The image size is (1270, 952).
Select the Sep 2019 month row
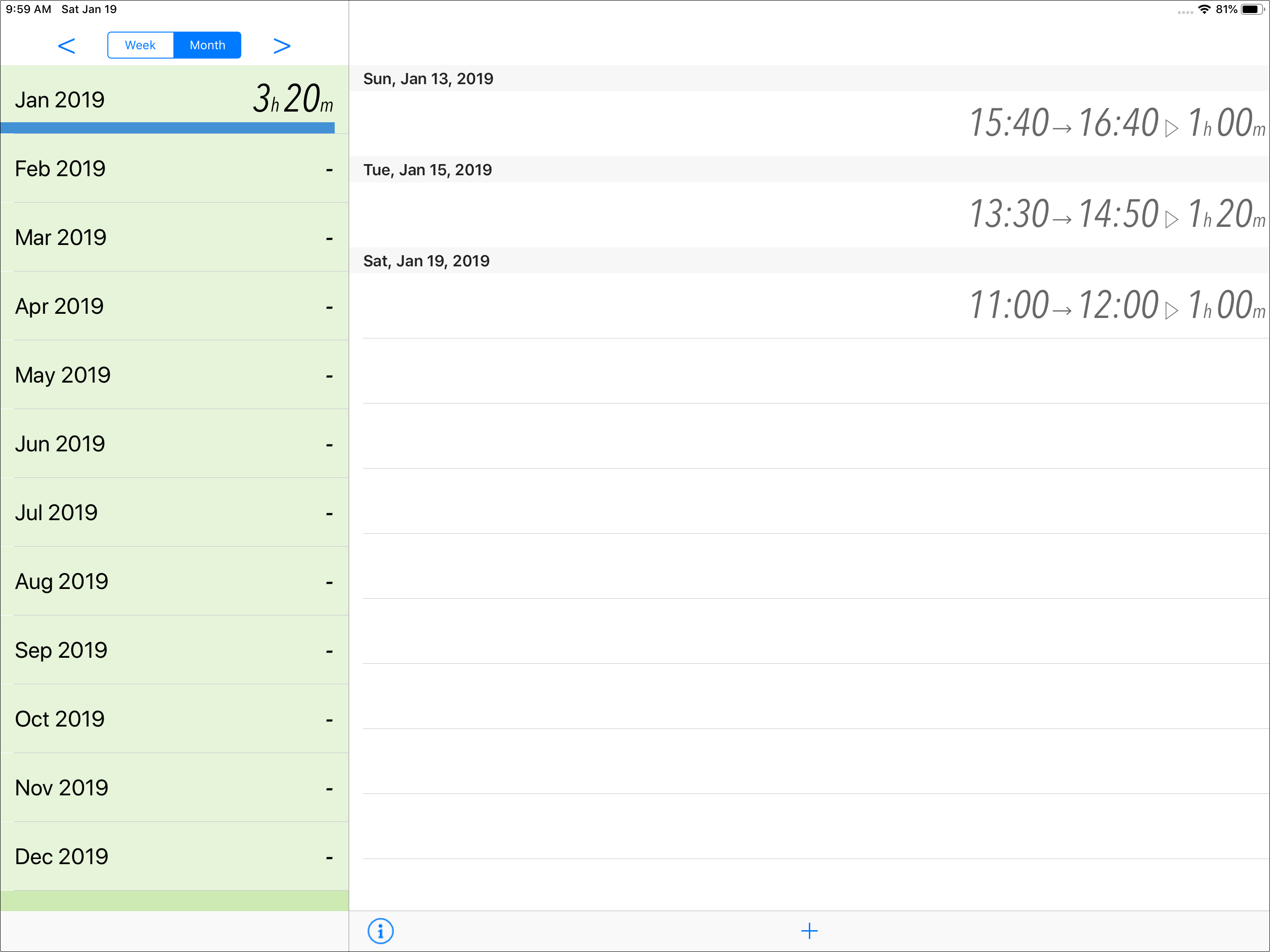pos(174,650)
